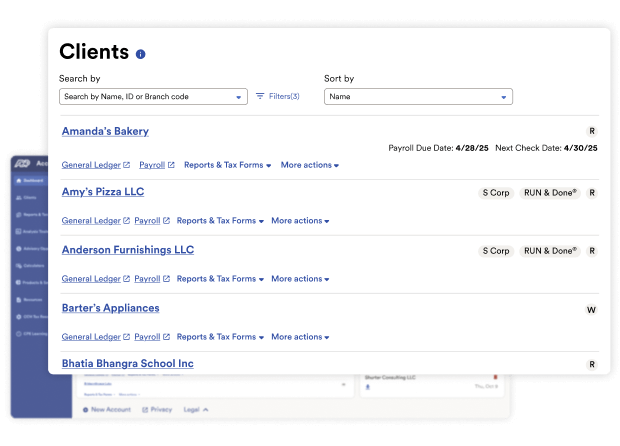Click RUN & Done tag on Amy's Pizza LLC

point(550,193)
